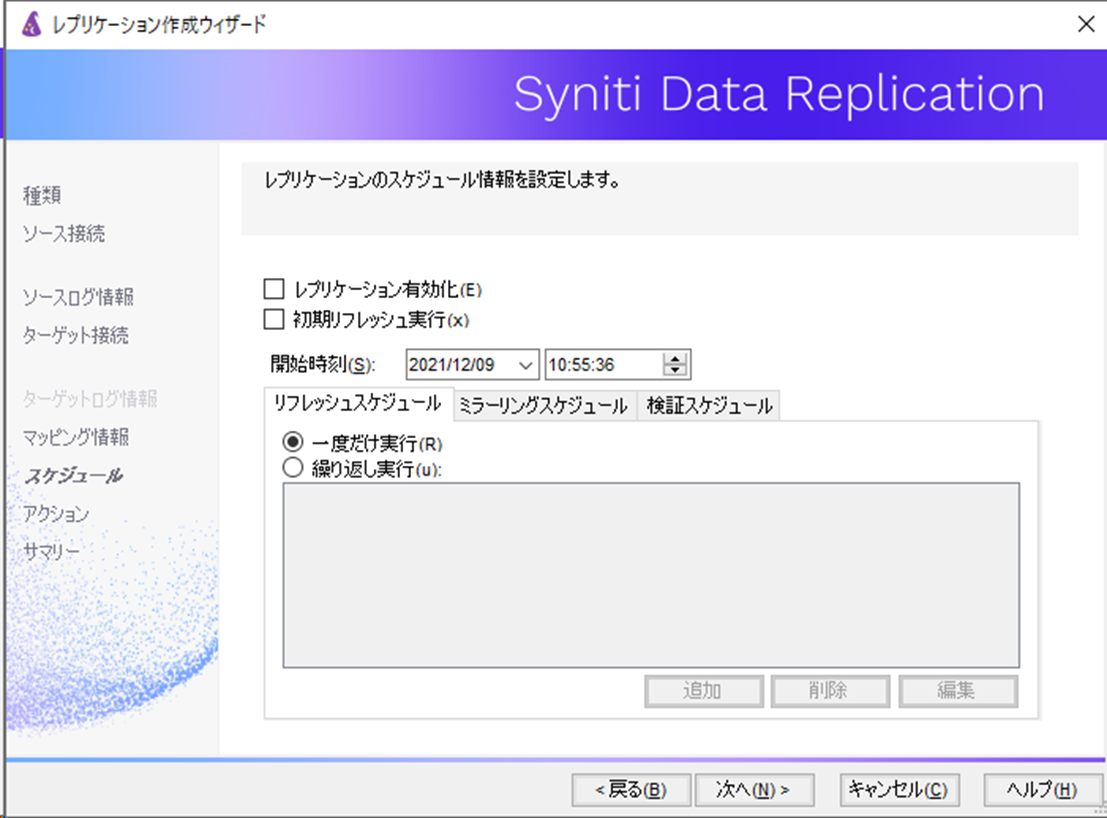Decrease start time with down spinner arrow
This screenshot has width=1107, height=818.
click(676, 371)
